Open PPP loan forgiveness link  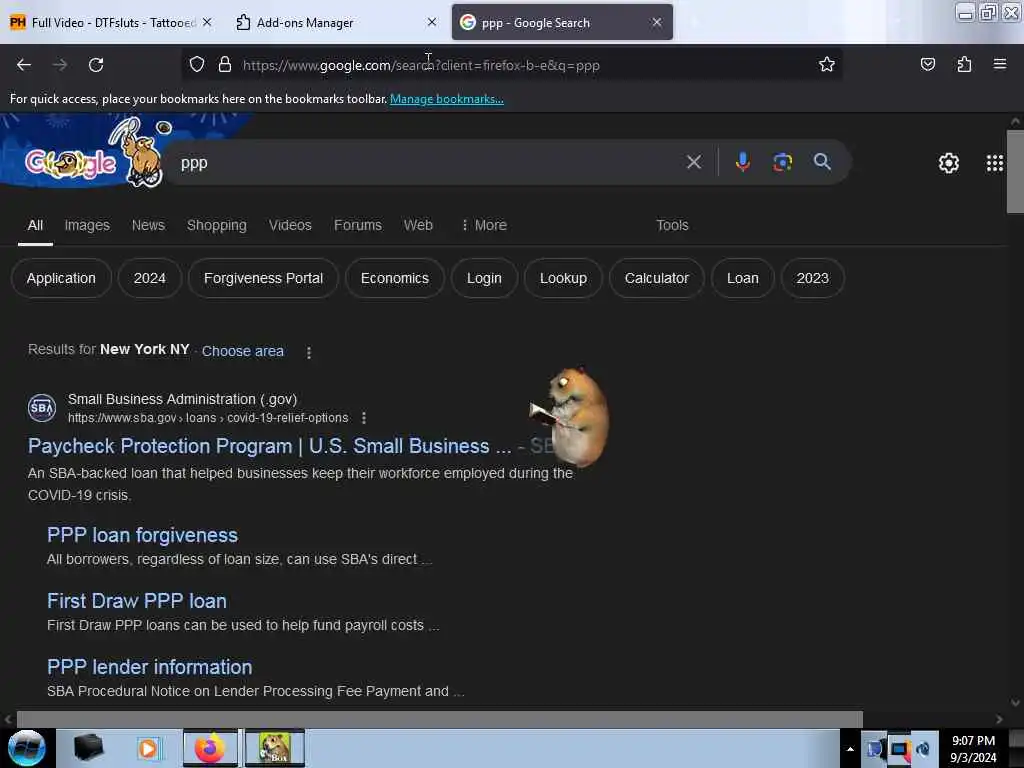pyautogui.click(x=142, y=536)
